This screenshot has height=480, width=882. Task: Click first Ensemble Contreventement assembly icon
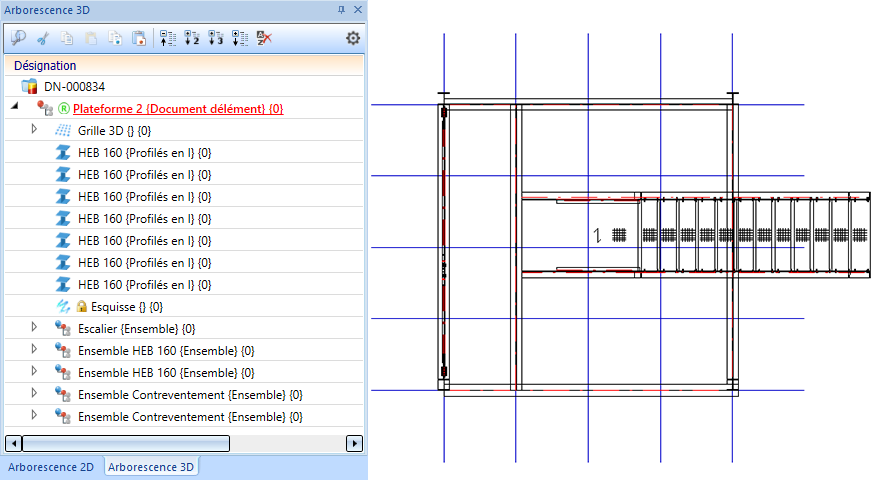point(63,394)
